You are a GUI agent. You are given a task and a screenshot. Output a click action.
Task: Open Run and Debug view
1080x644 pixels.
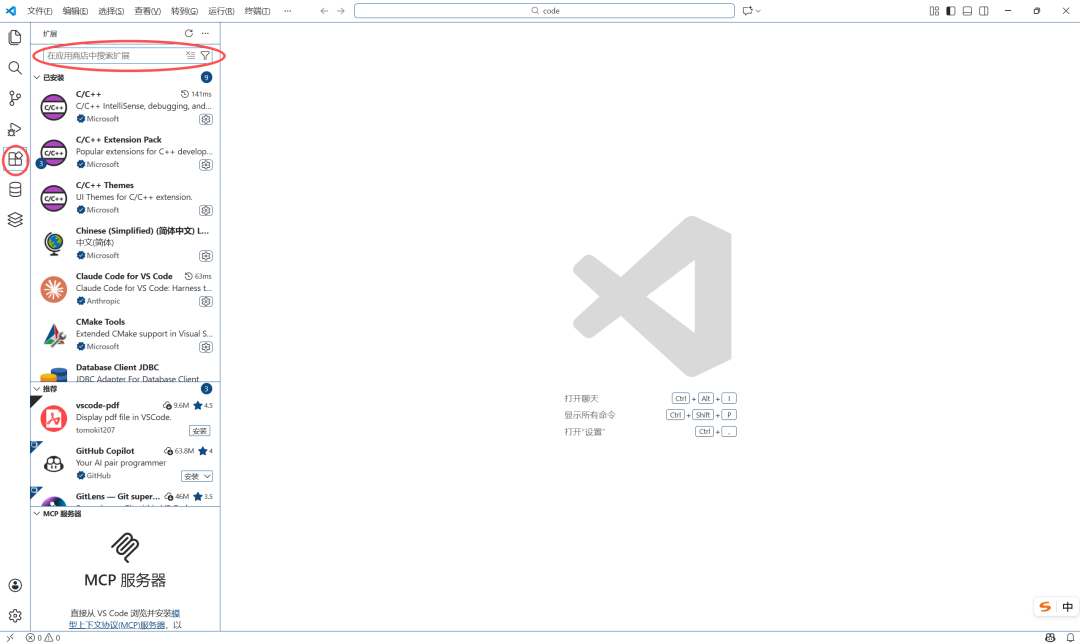[x=15, y=129]
